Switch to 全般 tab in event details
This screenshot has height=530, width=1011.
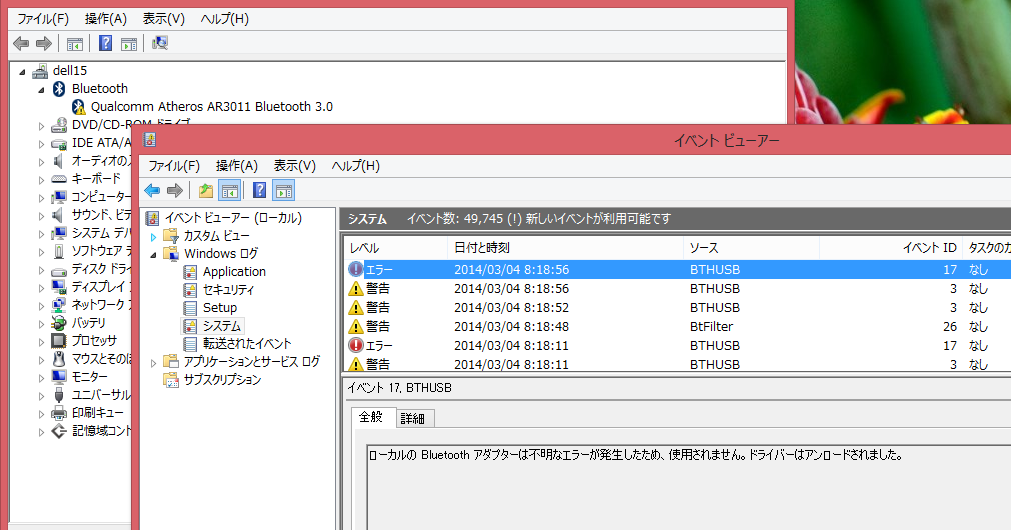(x=371, y=417)
